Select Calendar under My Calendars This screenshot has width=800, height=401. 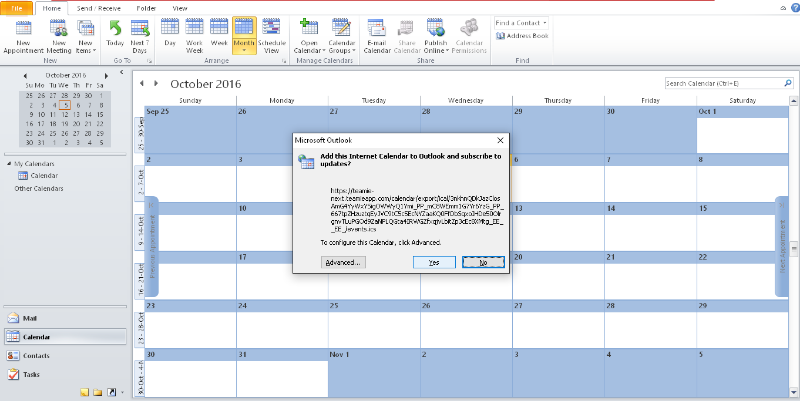pos(38,176)
